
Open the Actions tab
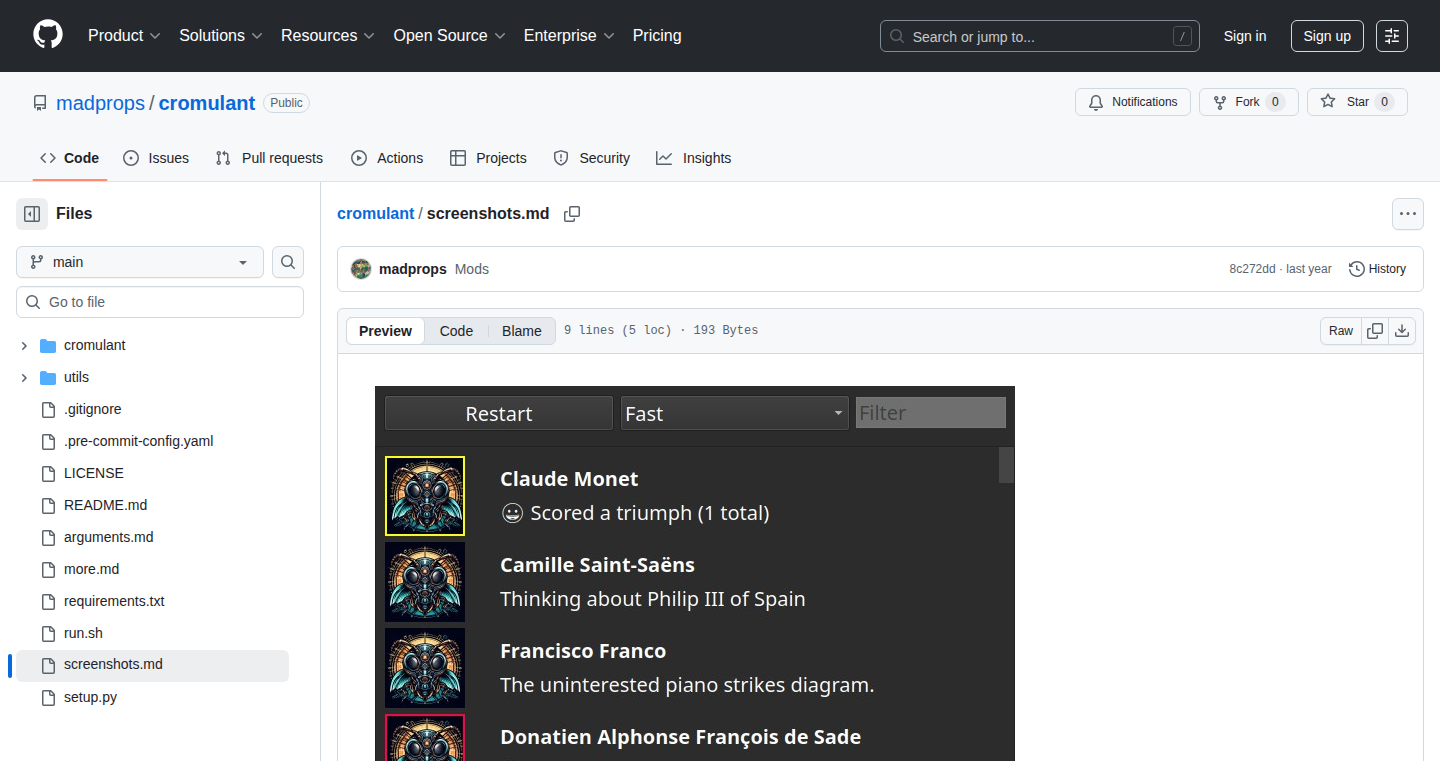click(x=387, y=158)
